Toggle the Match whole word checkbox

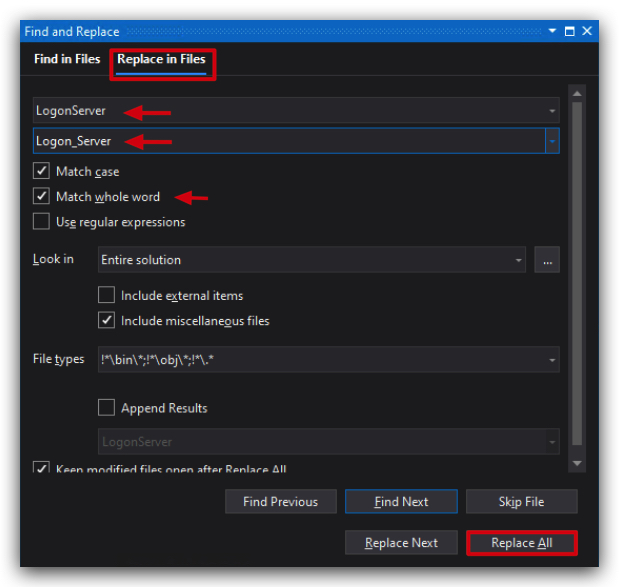(x=41, y=196)
